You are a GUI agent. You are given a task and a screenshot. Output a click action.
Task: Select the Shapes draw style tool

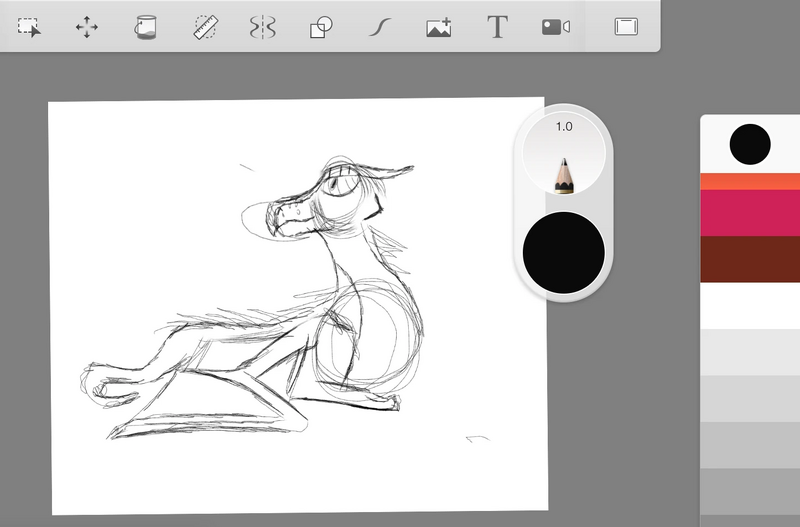click(x=321, y=27)
